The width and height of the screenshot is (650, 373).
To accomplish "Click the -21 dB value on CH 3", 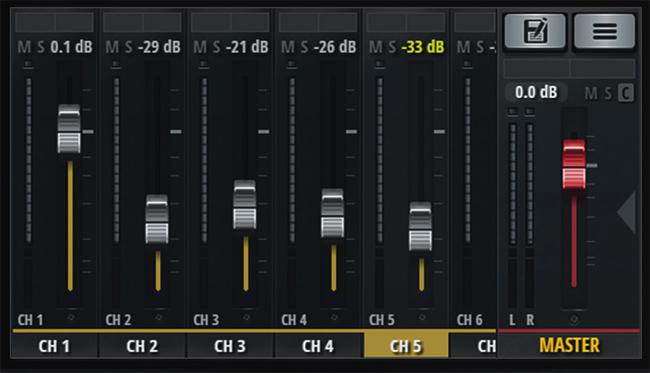I will coord(247,47).
